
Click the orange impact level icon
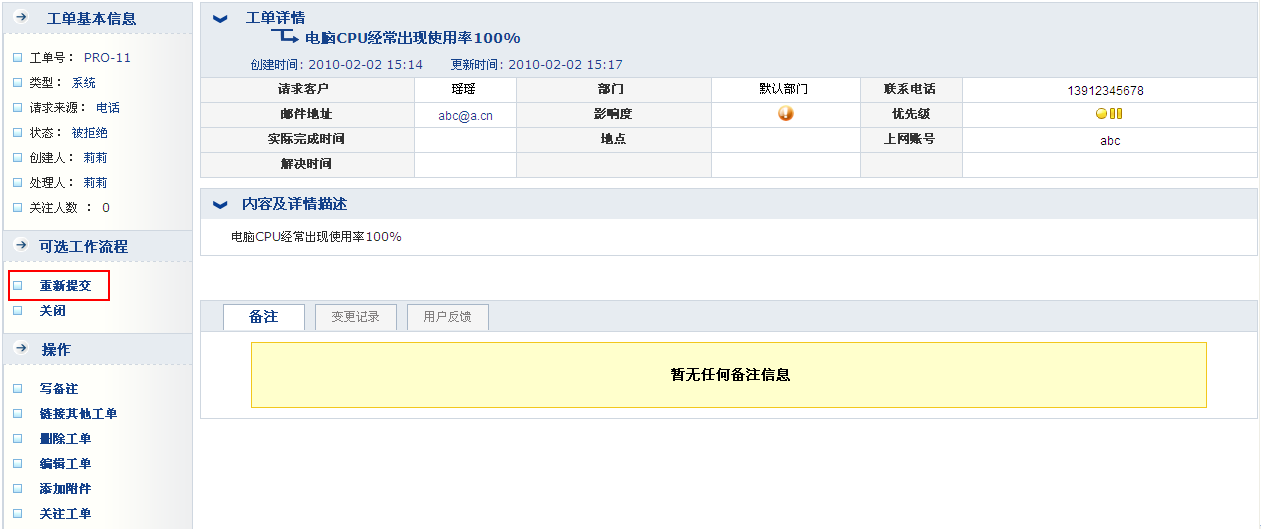click(x=785, y=114)
